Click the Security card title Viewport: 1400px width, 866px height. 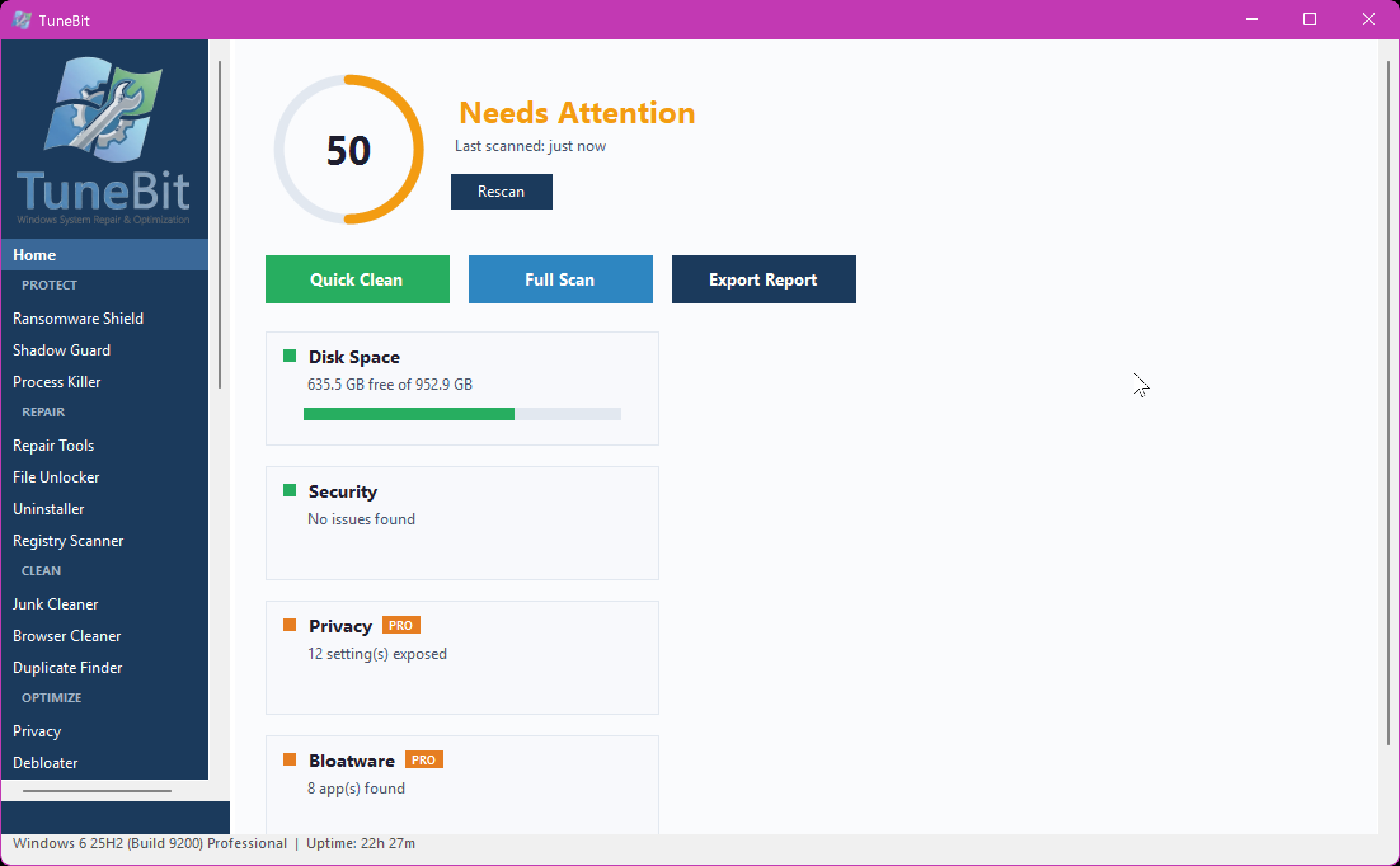pyautogui.click(x=343, y=491)
